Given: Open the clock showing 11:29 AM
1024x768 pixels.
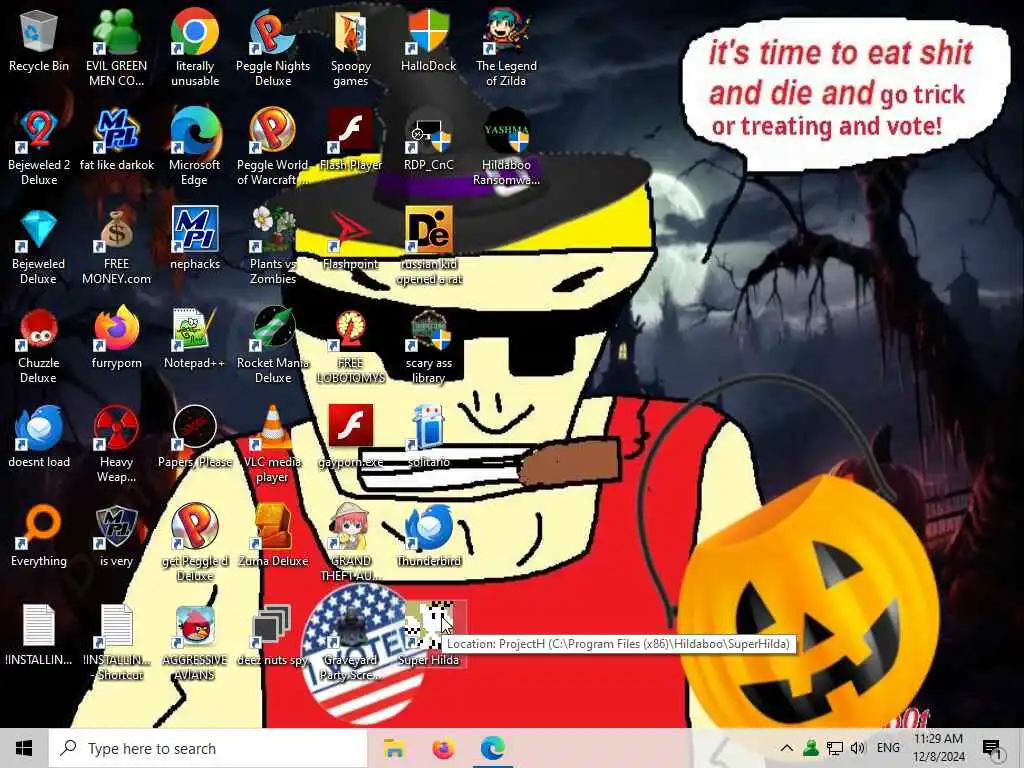Looking at the screenshot, I should click(938, 748).
